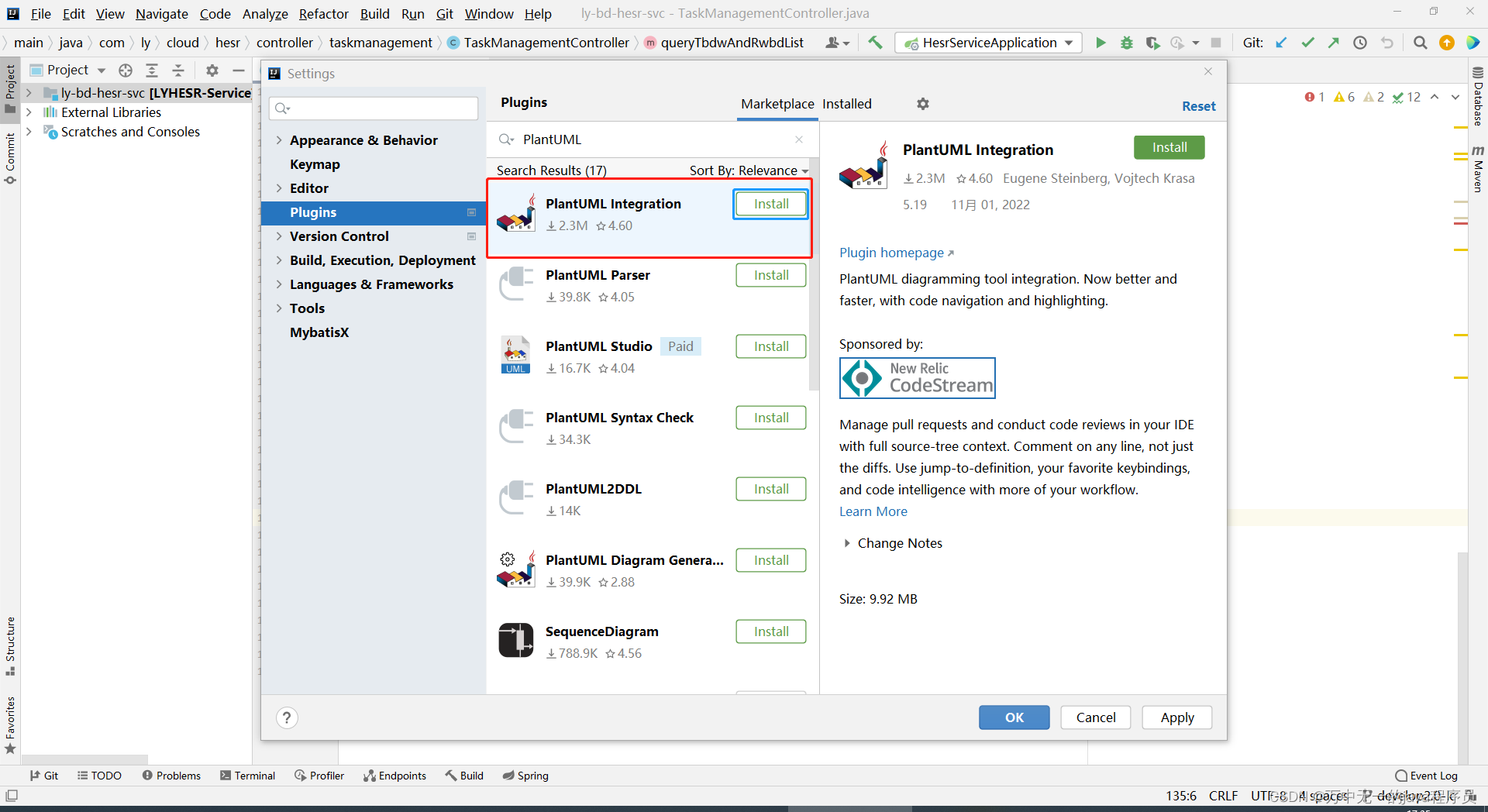
Task: Hide the Project panel with minus icon
Action: coord(239,71)
